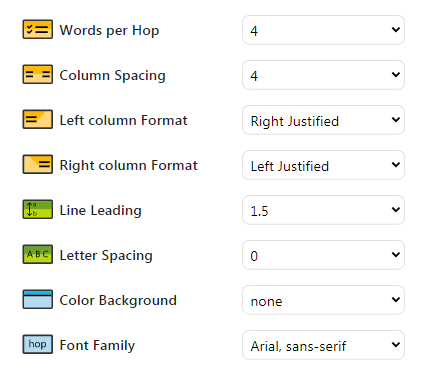Viewport: 423px width, 383px height.
Task: Click the Line Leading label text
Action: click(101, 210)
